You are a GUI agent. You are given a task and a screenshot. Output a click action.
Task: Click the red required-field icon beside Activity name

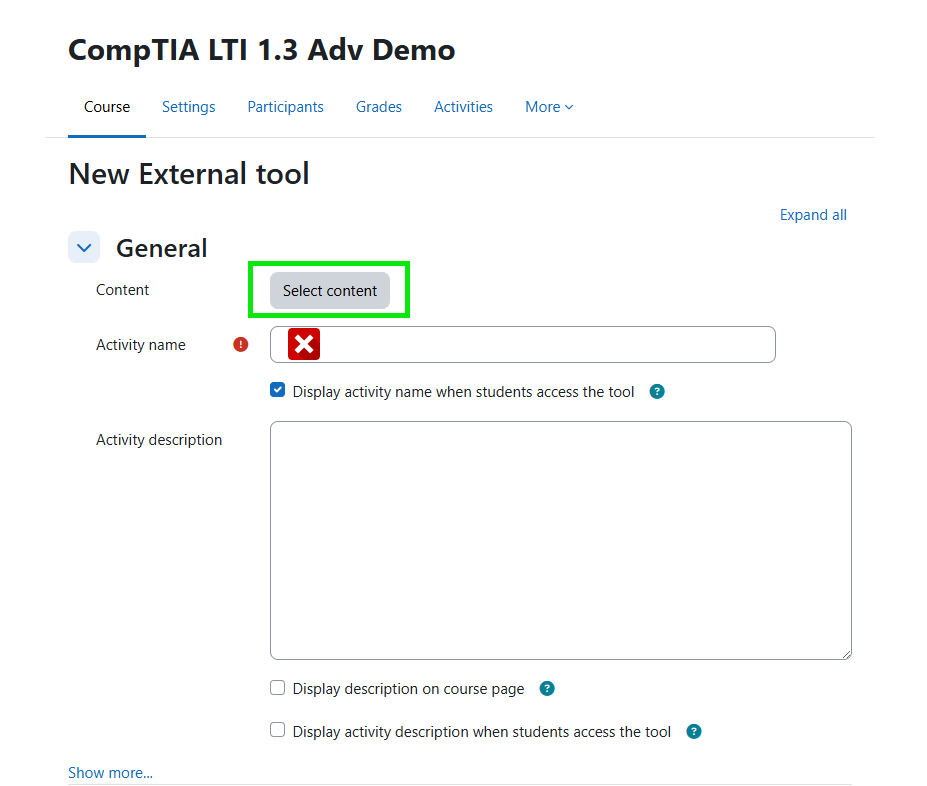[240, 345]
